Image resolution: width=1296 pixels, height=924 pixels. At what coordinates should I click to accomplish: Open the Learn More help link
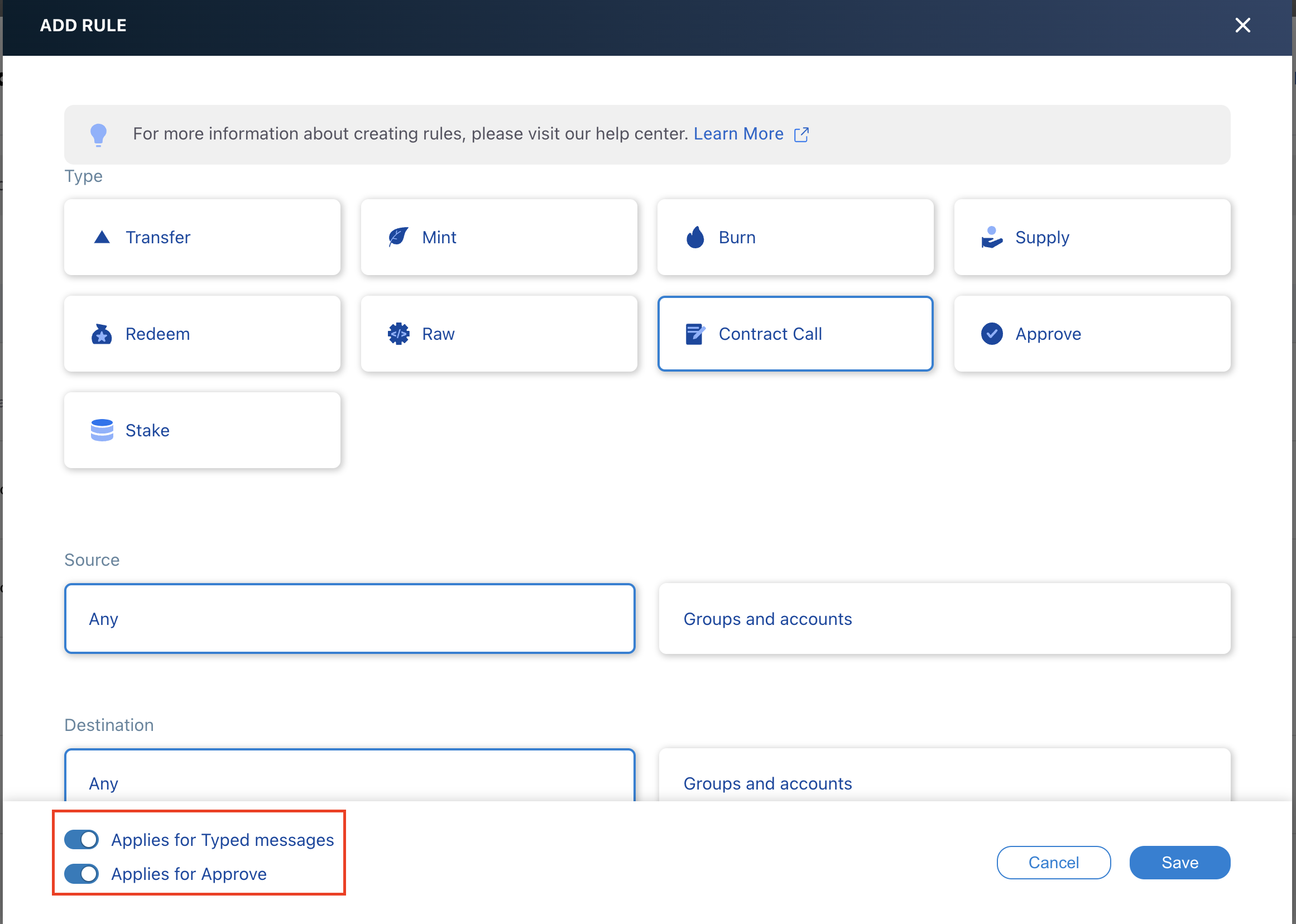(x=738, y=134)
